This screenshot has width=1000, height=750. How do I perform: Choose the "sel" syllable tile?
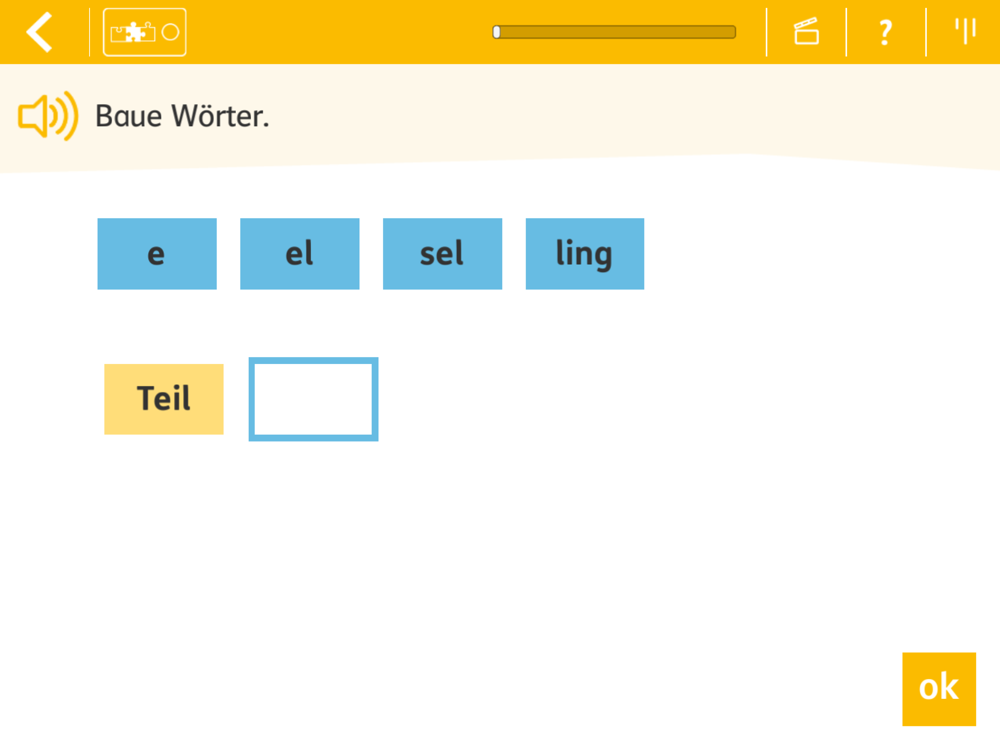point(442,254)
